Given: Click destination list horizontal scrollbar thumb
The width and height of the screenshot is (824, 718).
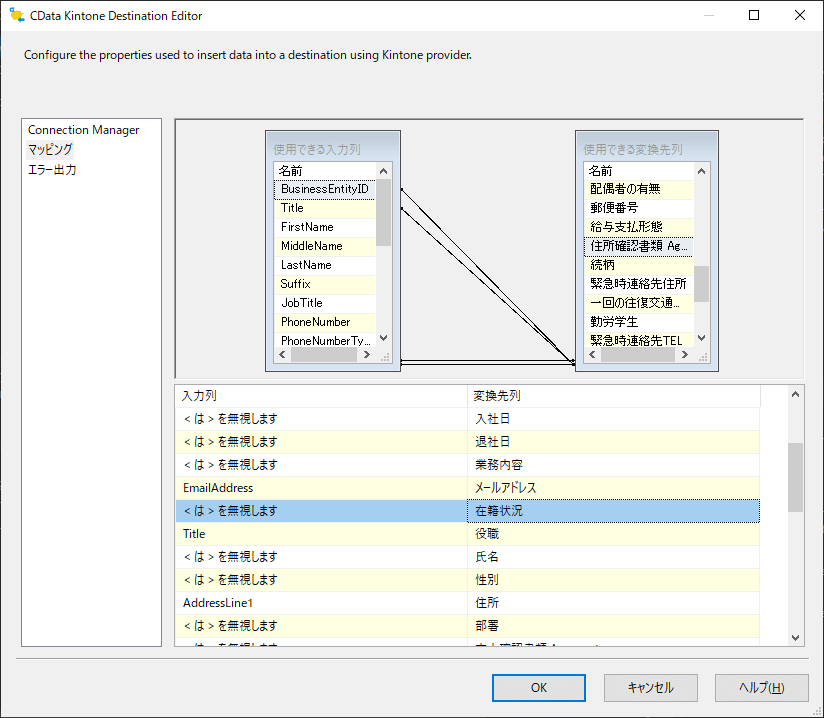Looking at the screenshot, I should tap(637, 355).
